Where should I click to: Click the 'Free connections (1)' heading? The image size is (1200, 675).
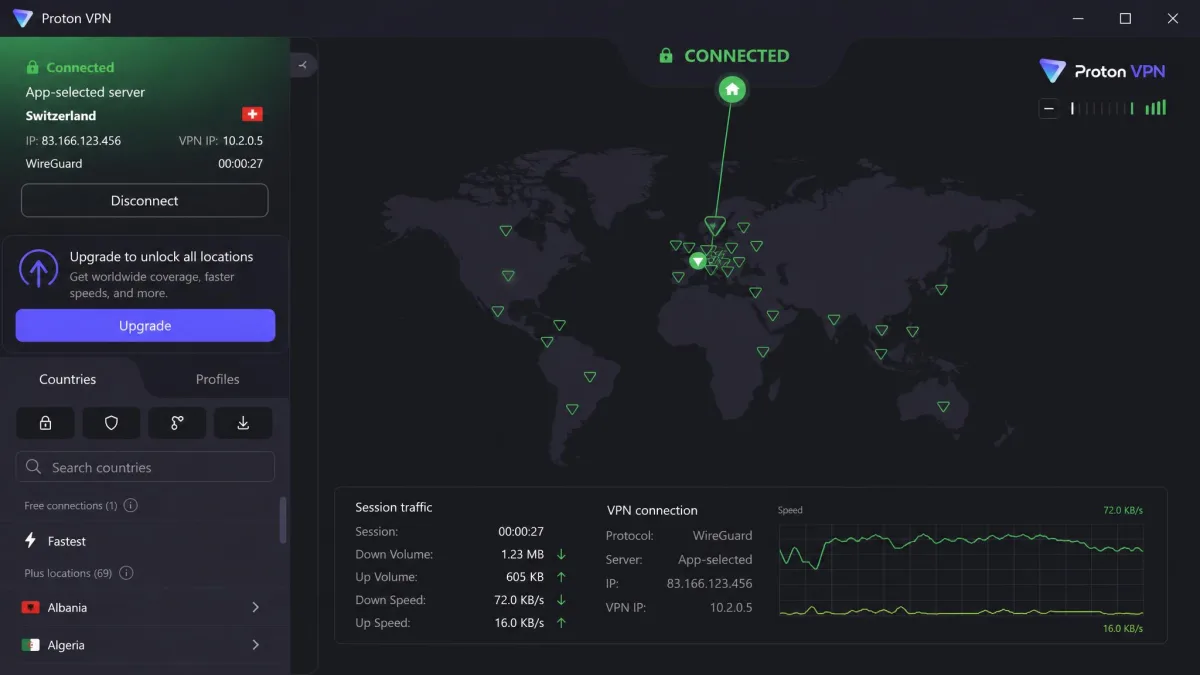(x=71, y=505)
